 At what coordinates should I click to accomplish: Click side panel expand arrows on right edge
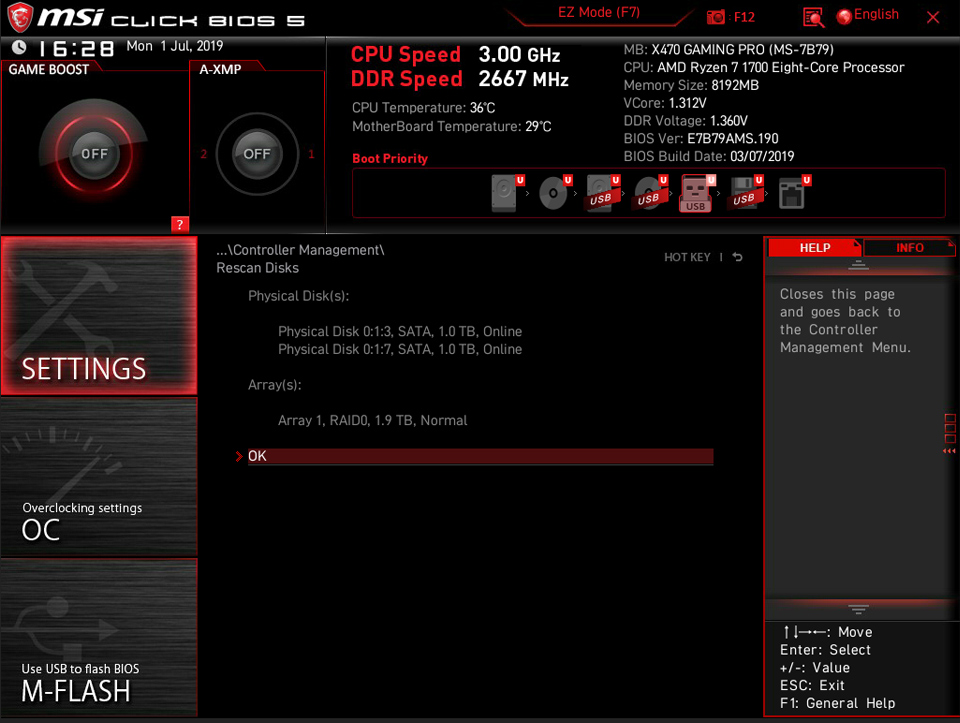[x=949, y=451]
